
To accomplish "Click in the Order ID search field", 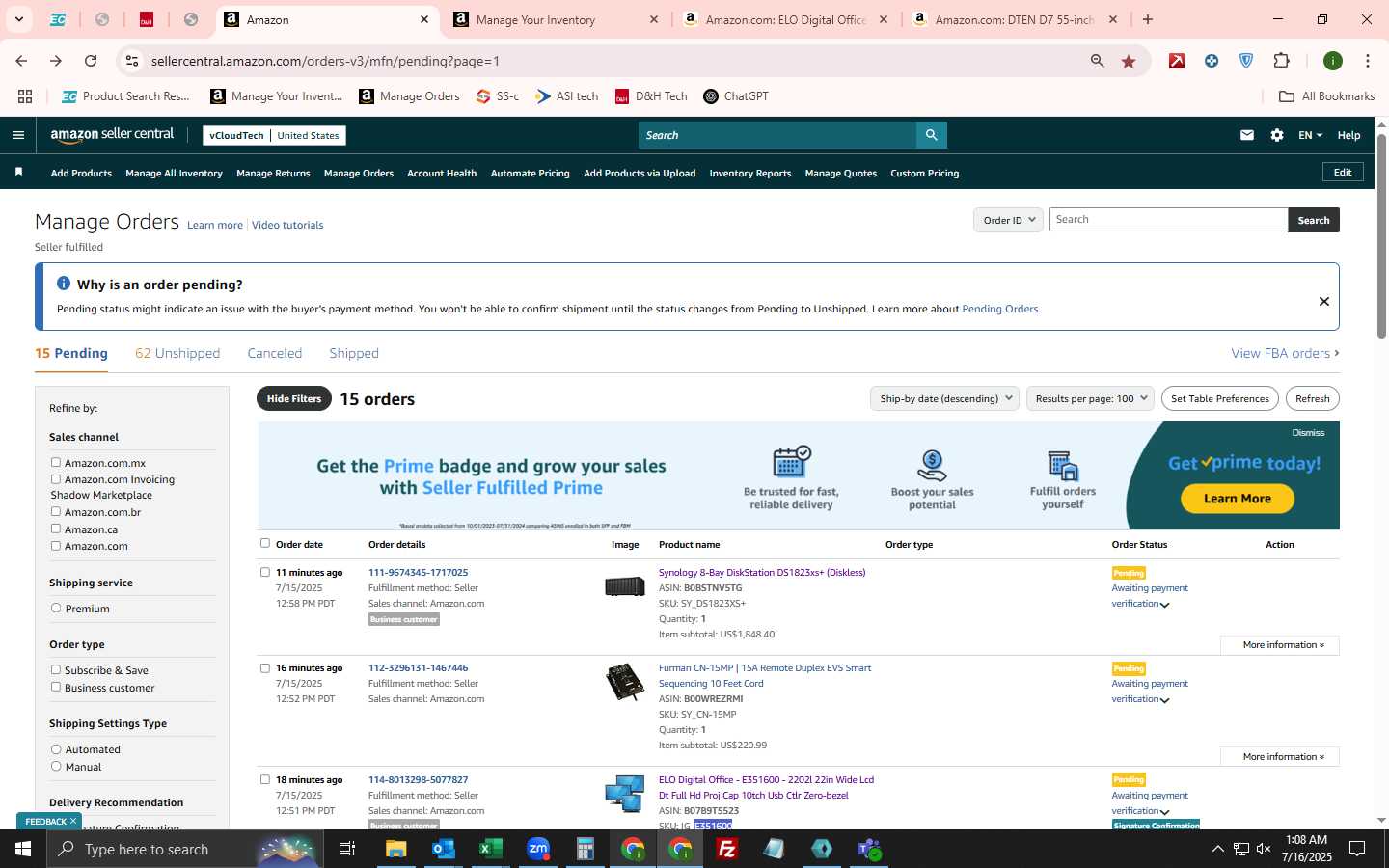I will coord(1168,220).
